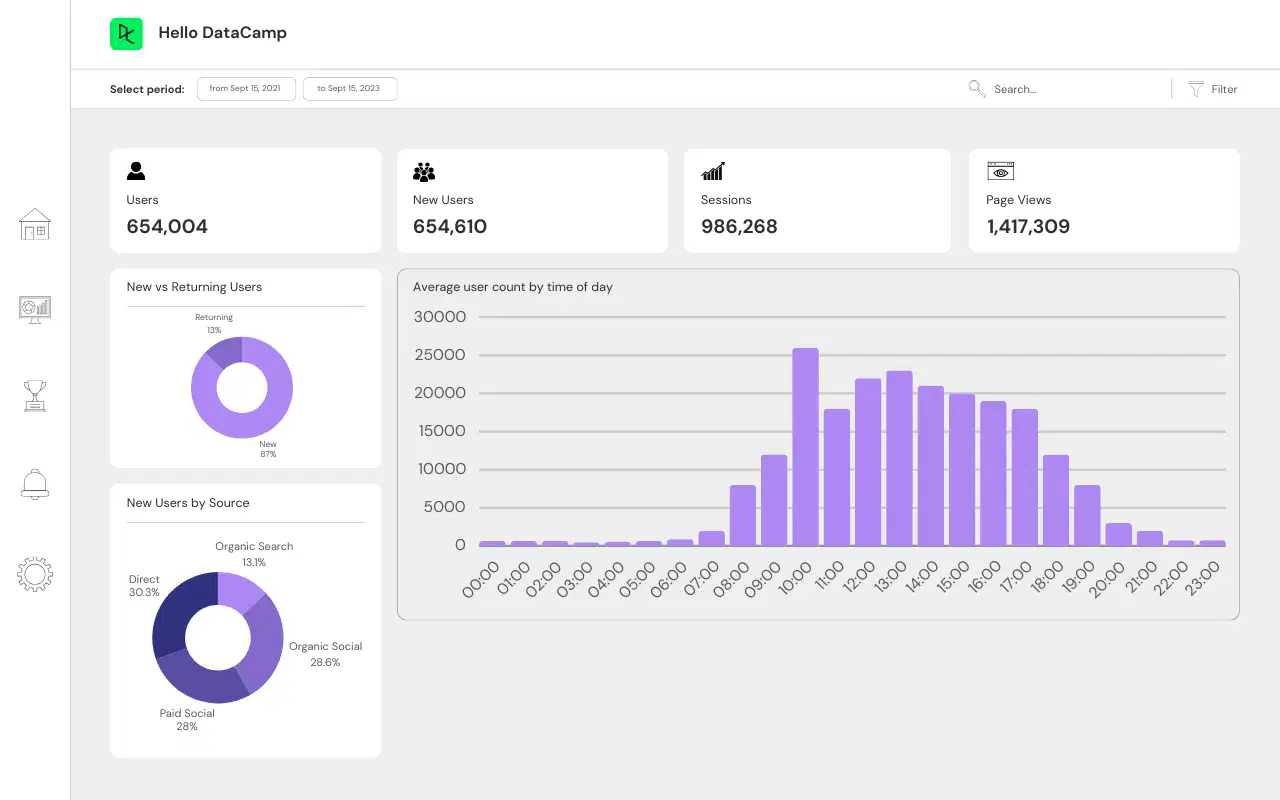
Task: Click the Sessions growth chart icon
Action: tap(713, 171)
